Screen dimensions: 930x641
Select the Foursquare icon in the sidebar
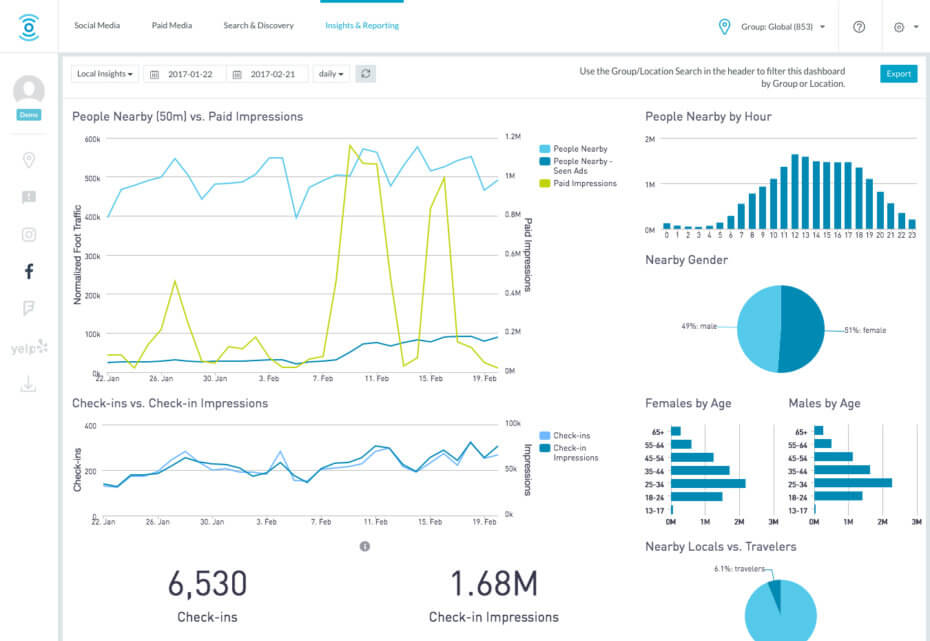pos(29,308)
